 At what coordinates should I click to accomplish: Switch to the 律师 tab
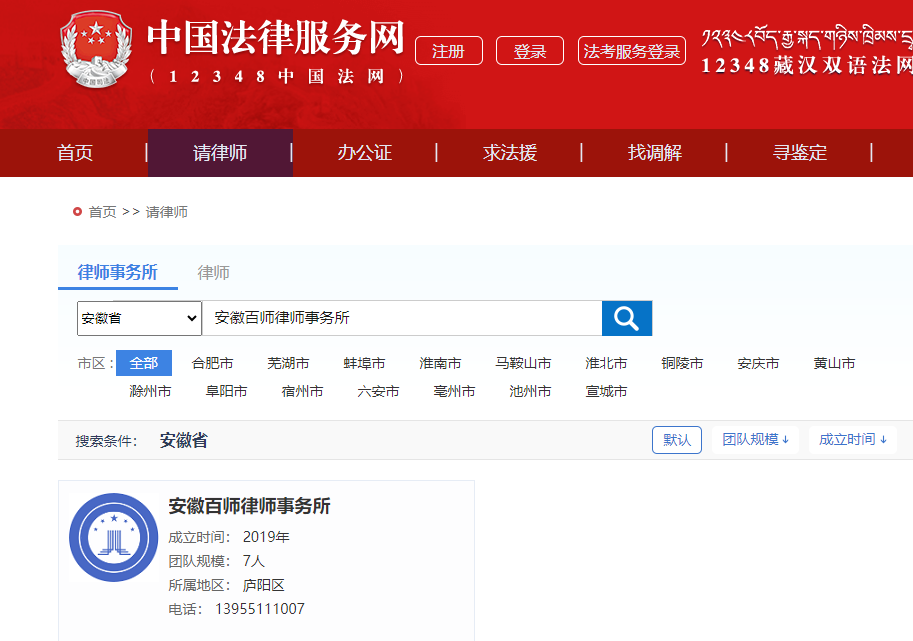click(216, 271)
